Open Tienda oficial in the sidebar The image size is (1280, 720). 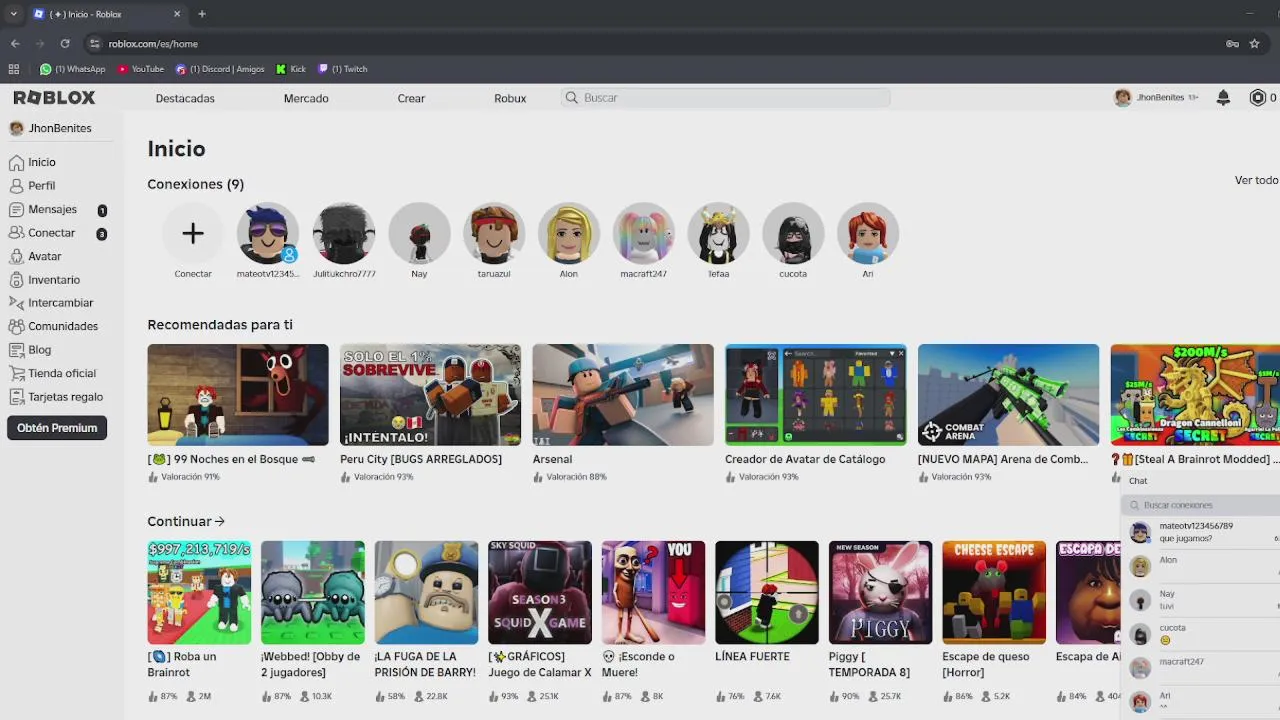point(52,373)
